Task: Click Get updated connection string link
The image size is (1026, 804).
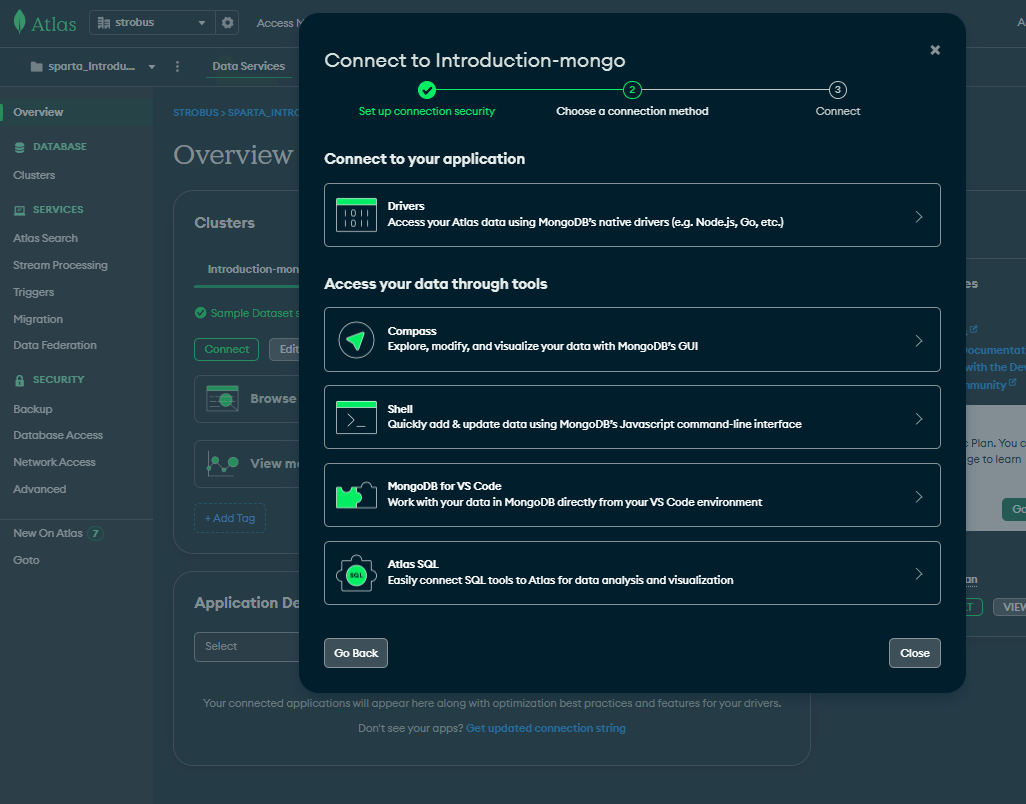Action: tap(546, 728)
